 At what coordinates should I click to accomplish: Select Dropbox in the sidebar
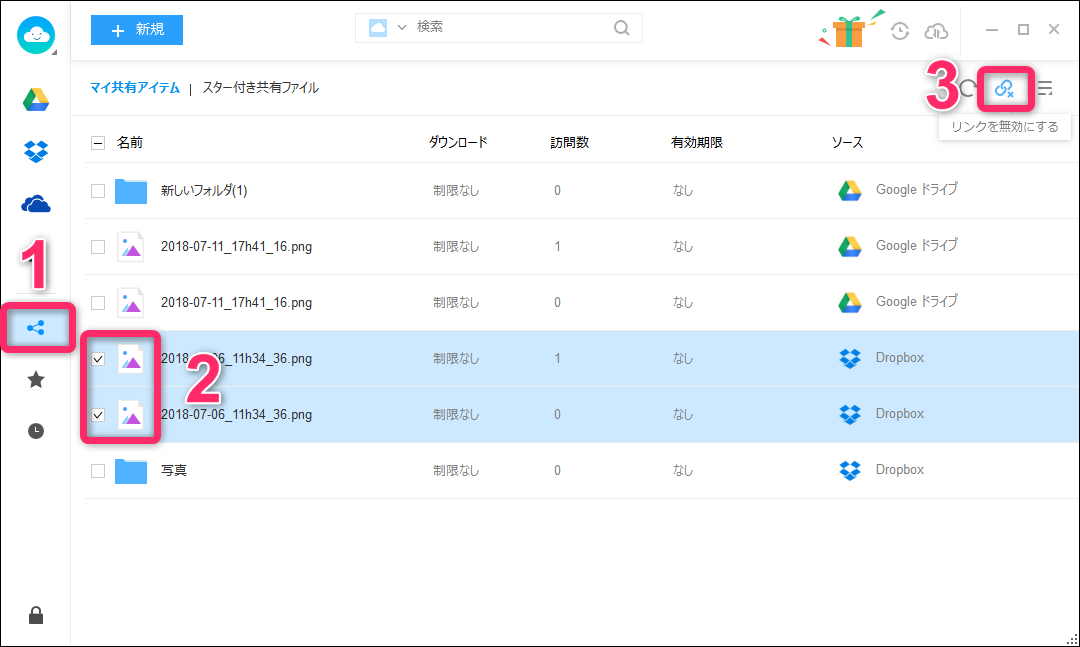(36, 150)
